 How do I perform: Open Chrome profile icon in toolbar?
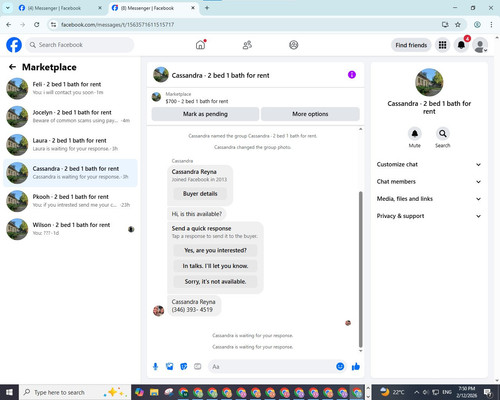pyautogui.click(x=477, y=25)
